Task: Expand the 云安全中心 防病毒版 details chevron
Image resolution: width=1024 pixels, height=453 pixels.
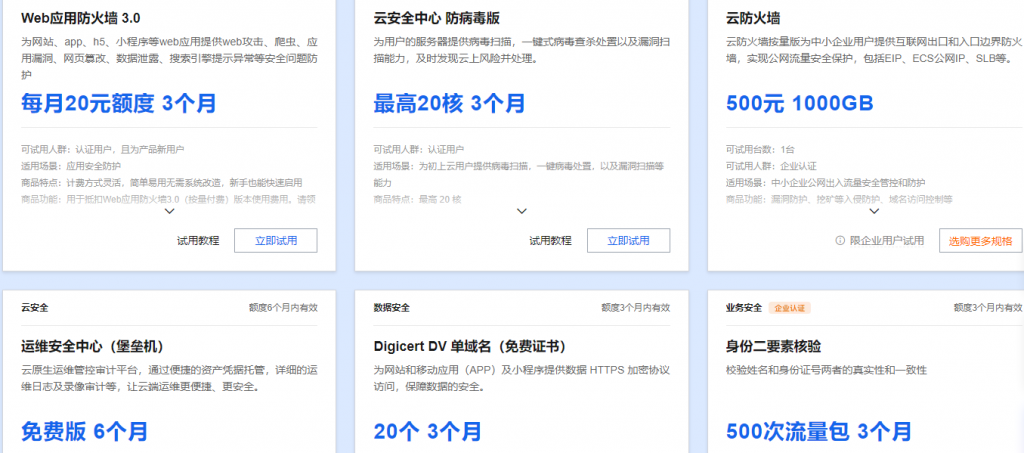Action: click(521, 211)
